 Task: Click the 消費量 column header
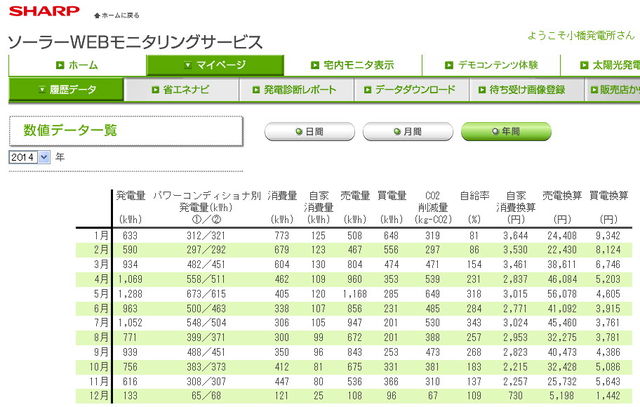click(x=282, y=196)
